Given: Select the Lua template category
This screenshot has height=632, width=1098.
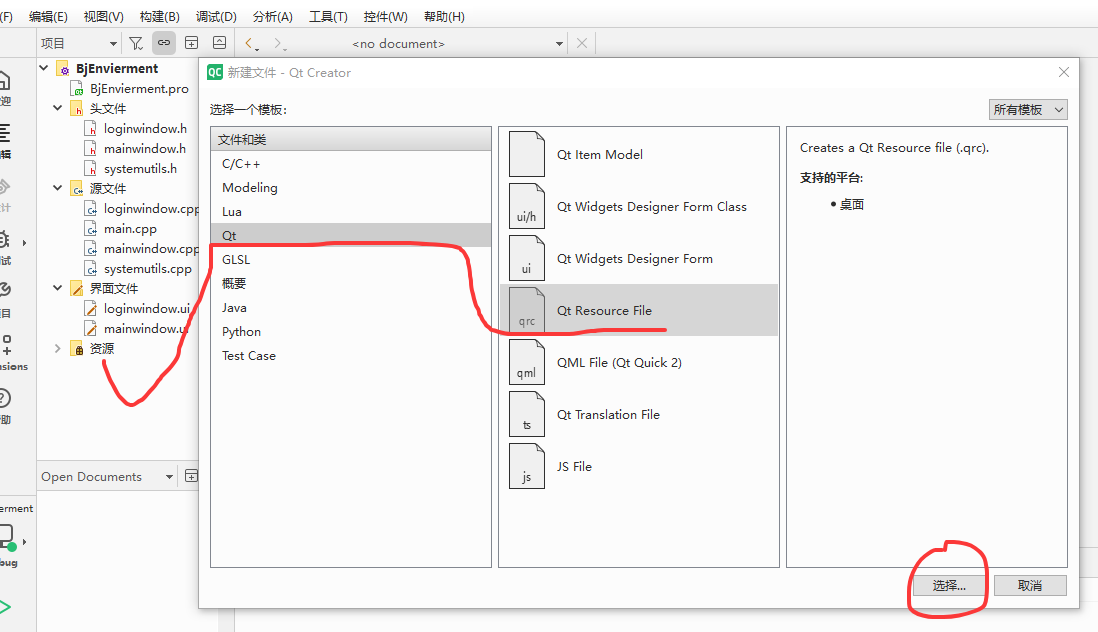Looking at the screenshot, I should pos(351,211).
